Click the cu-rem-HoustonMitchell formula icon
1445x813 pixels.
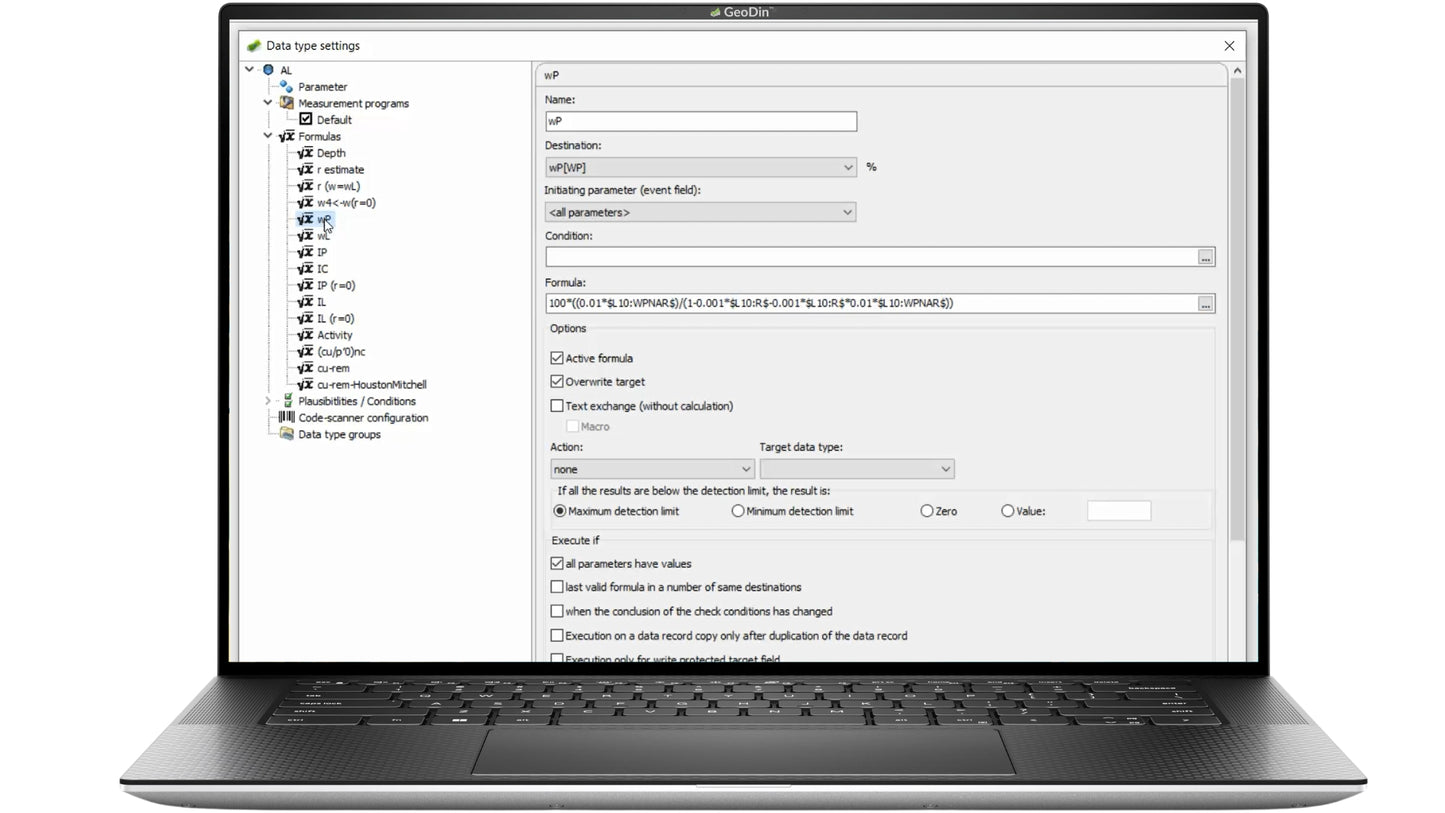pos(305,384)
